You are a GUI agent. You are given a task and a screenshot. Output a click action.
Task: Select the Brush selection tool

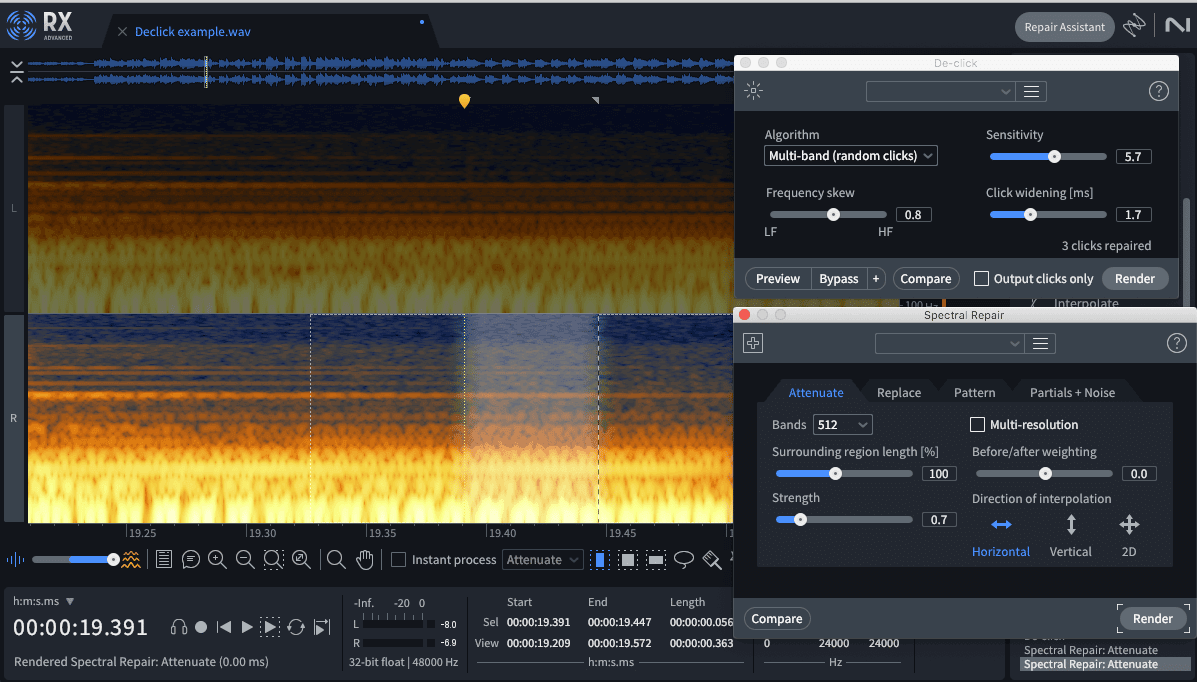pos(712,560)
